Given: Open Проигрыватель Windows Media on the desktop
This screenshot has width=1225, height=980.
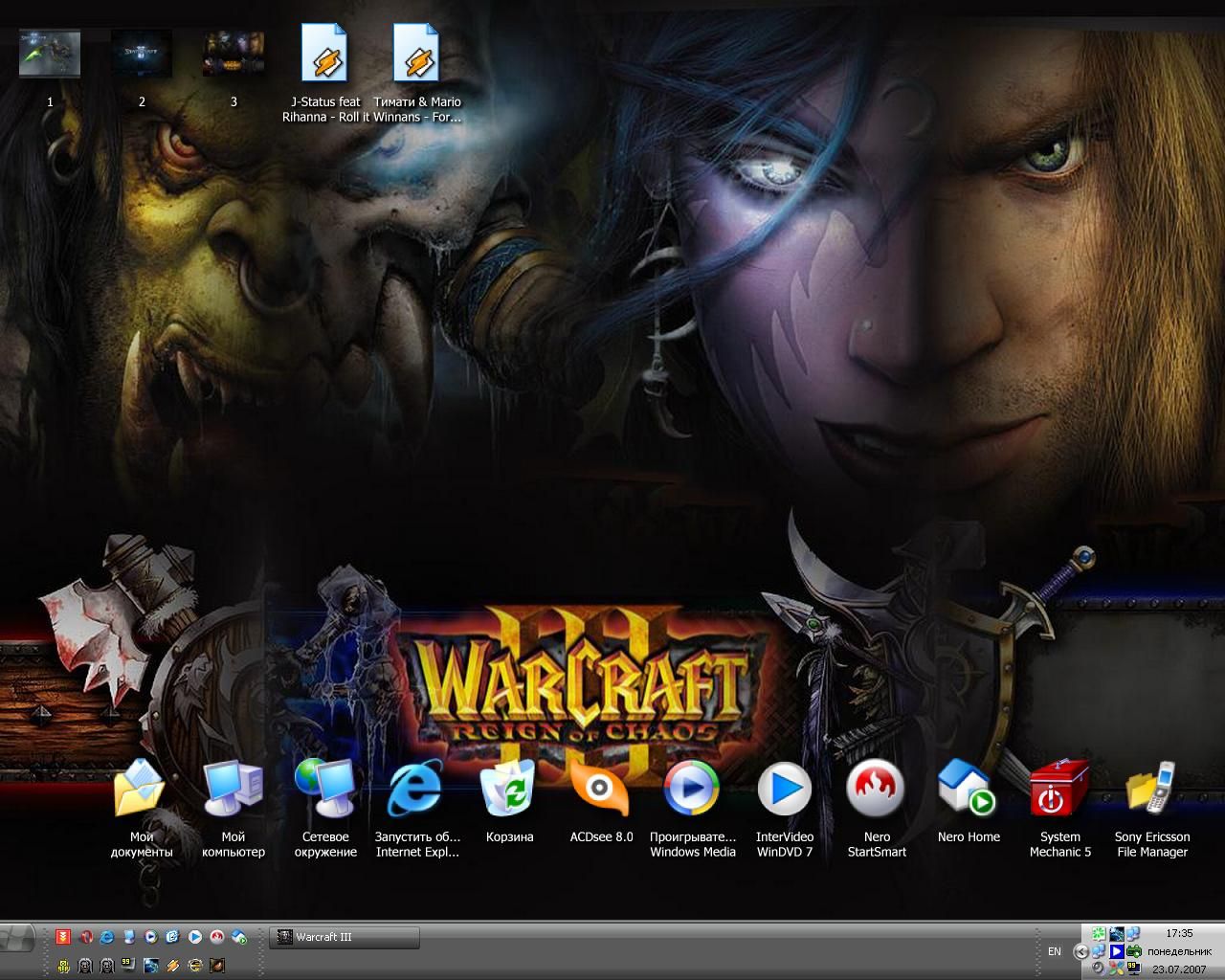Looking at the screenshot, I should [x=692, y=791].
